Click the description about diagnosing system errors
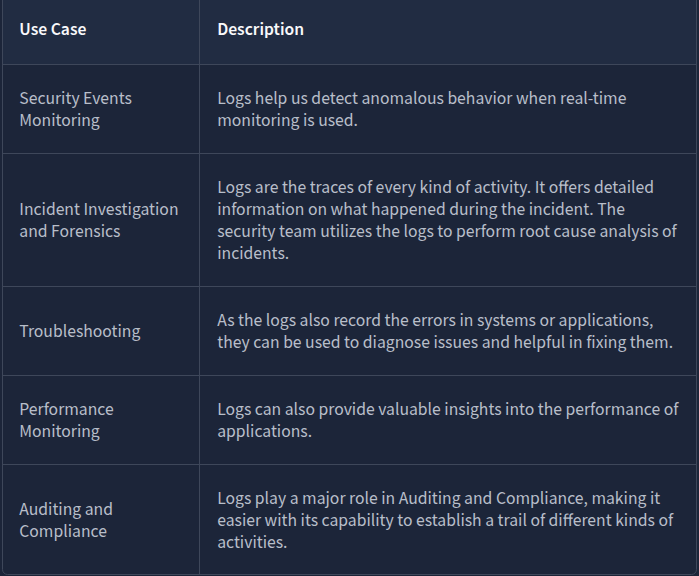Image resolution: width=699 pixels, height=576 pixels. click(443, 331)
